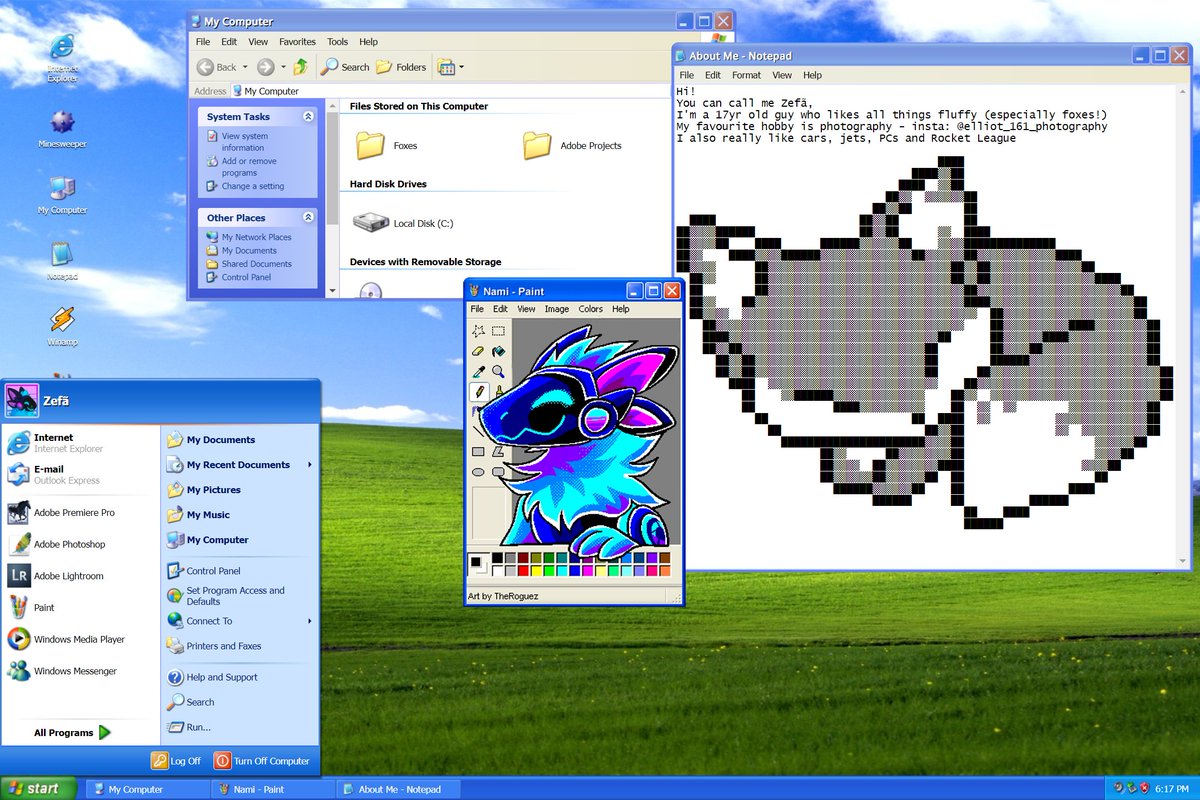Open the Image menu in Paint
Screen dimensions: 1200x800
[x=557, y=309]
